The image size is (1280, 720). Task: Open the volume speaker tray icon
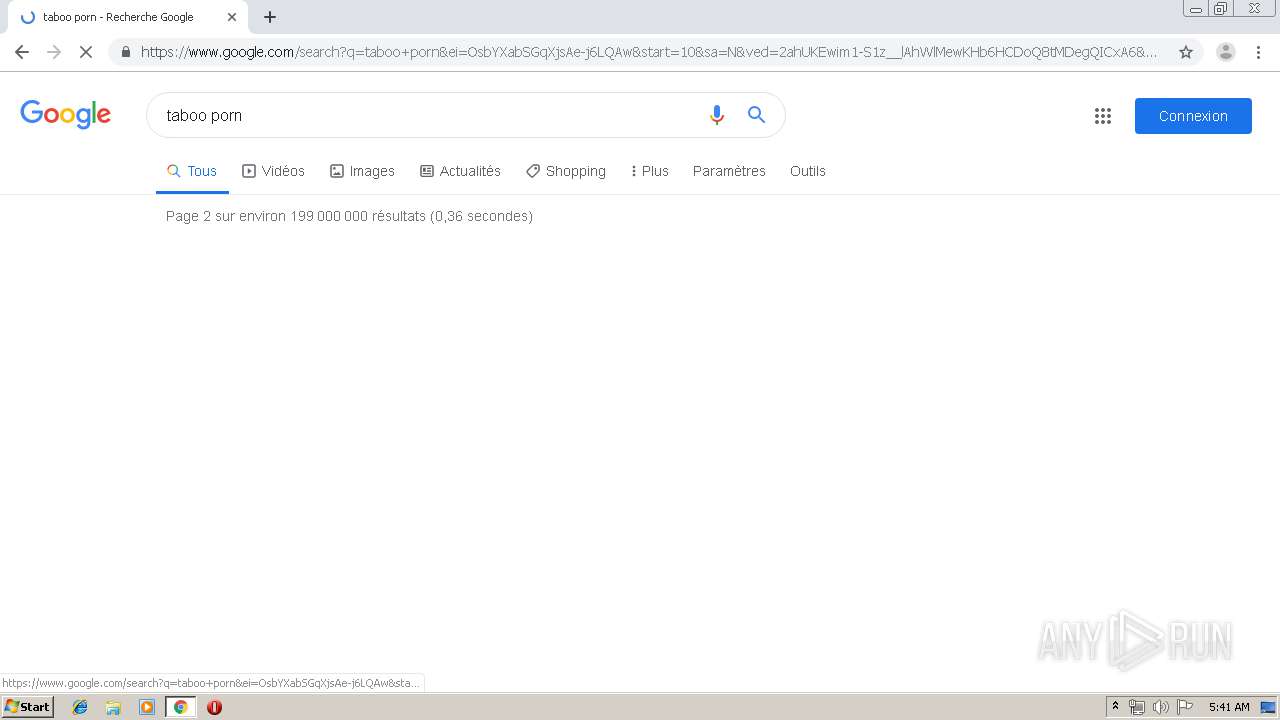pyautogui.click(x=1160, y=707)
